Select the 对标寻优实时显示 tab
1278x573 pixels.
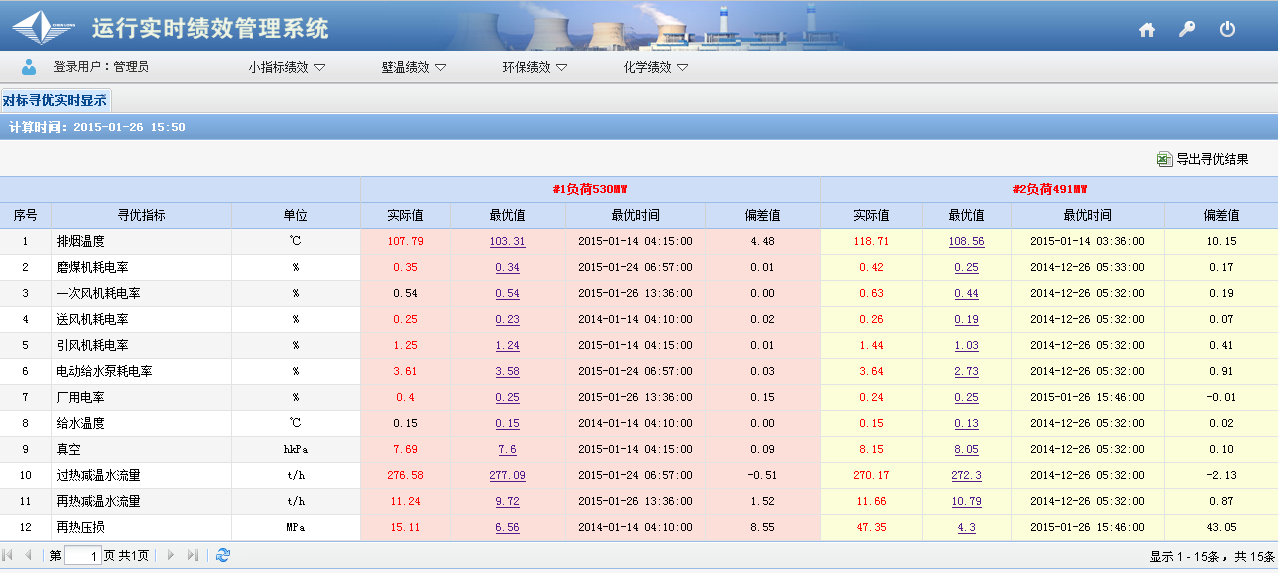(55, 100)
